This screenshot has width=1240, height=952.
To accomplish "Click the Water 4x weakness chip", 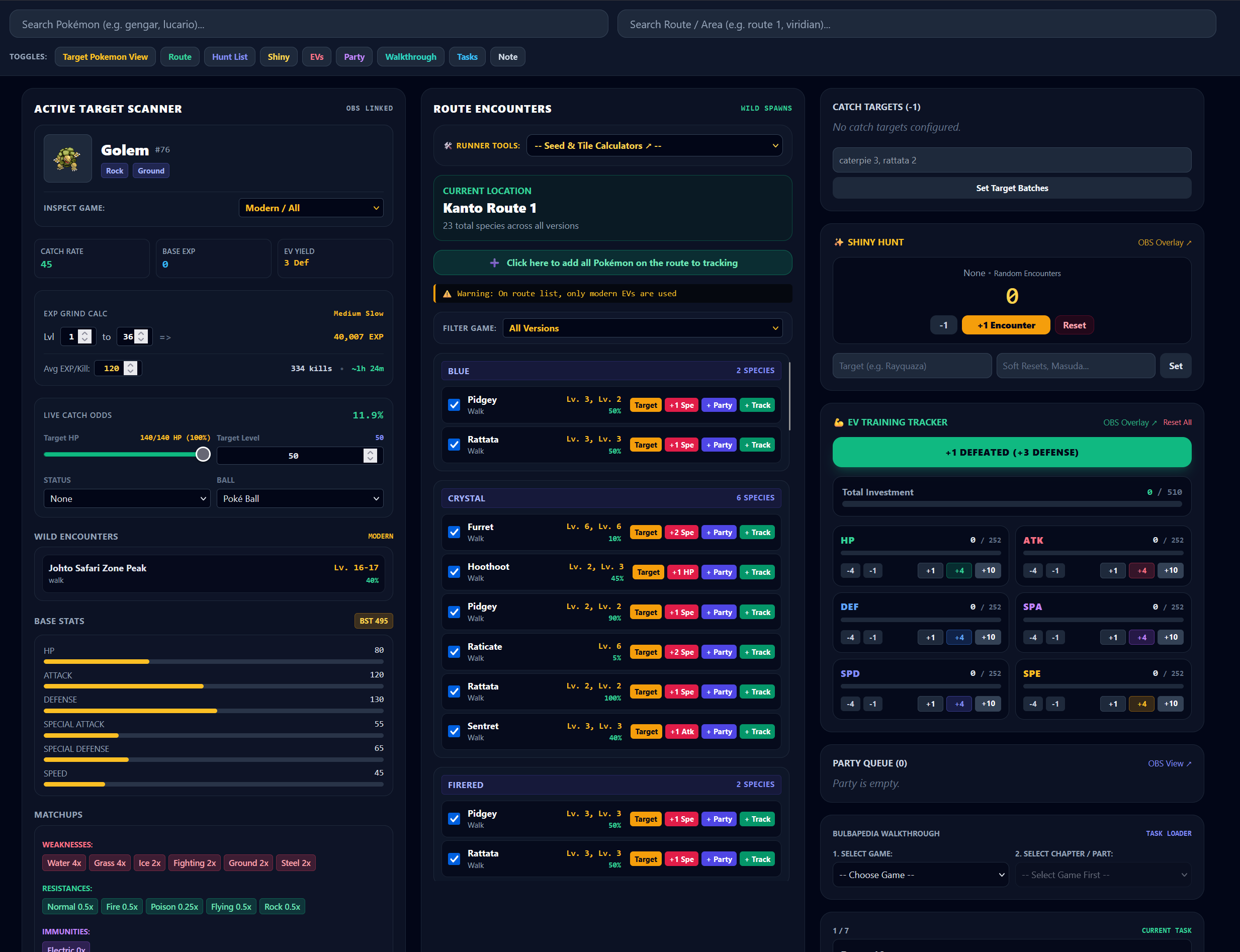I will (x=64, y=863).
